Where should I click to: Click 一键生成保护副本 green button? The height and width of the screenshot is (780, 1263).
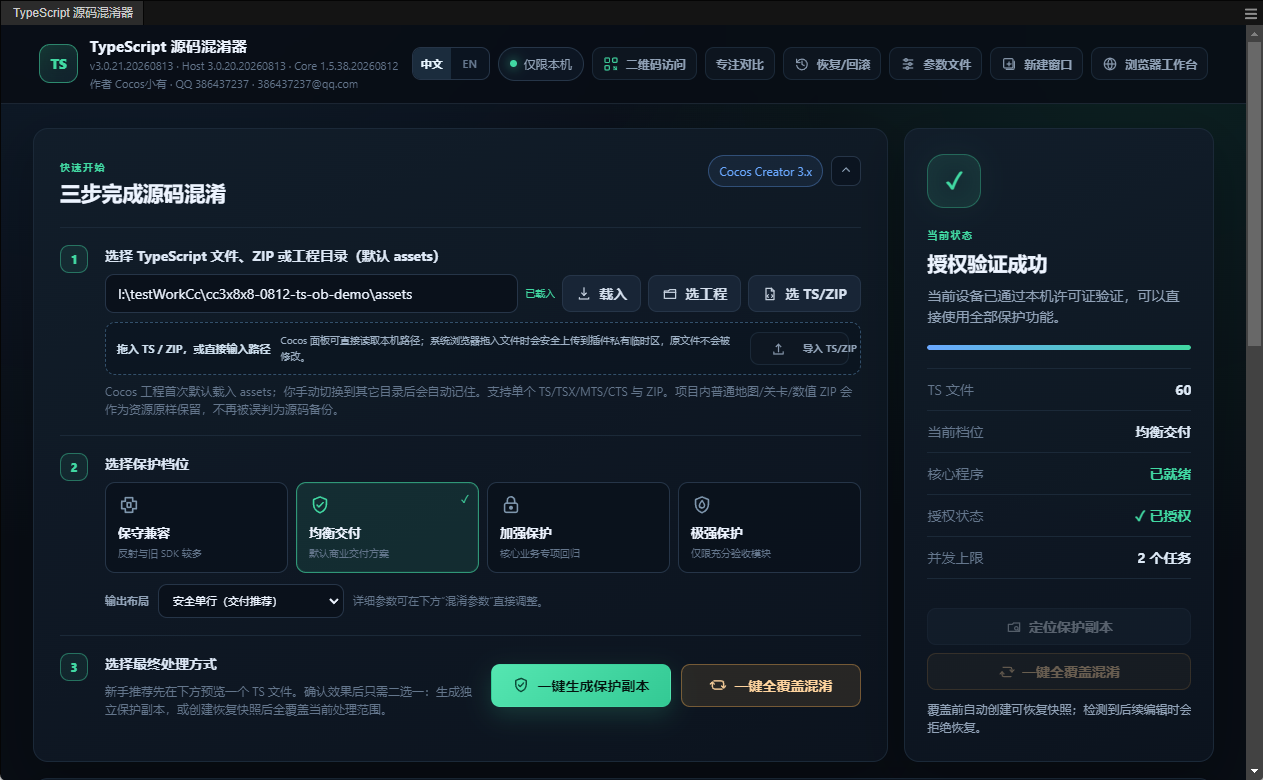click(581, 685)
